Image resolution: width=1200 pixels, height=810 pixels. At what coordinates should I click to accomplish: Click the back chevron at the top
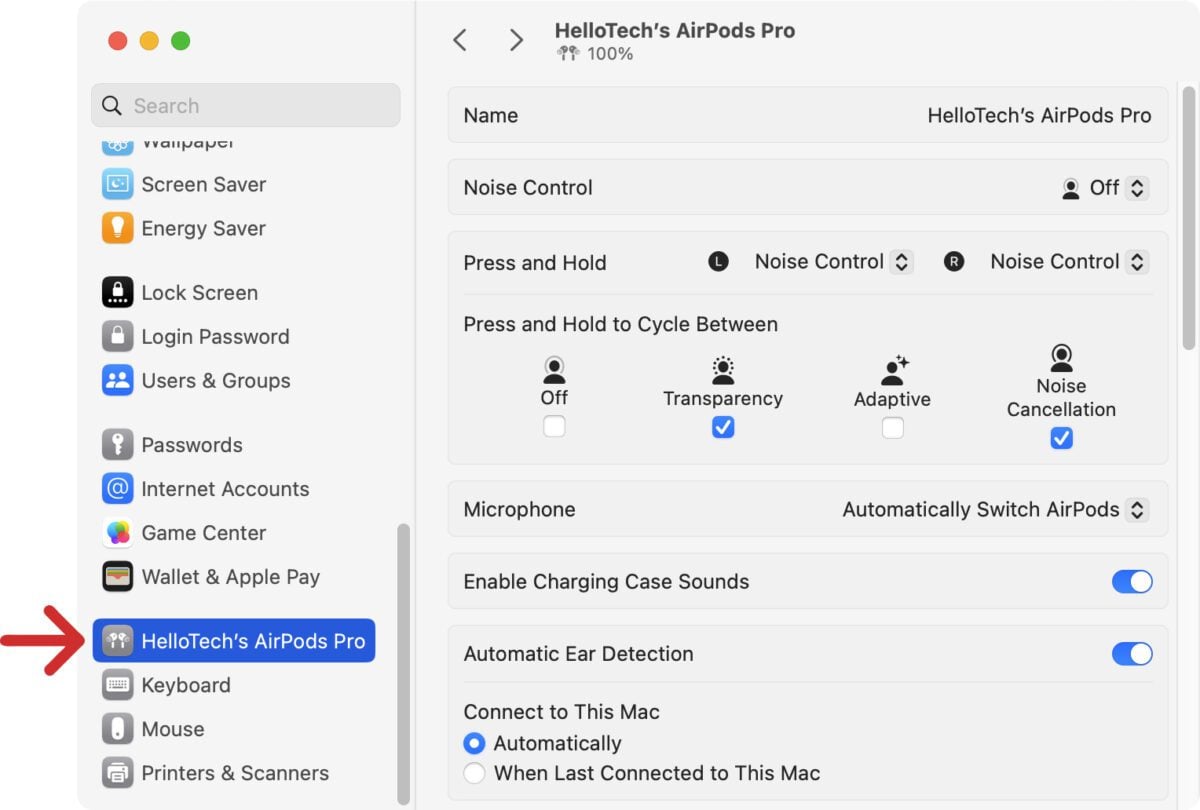coord(459,39)
